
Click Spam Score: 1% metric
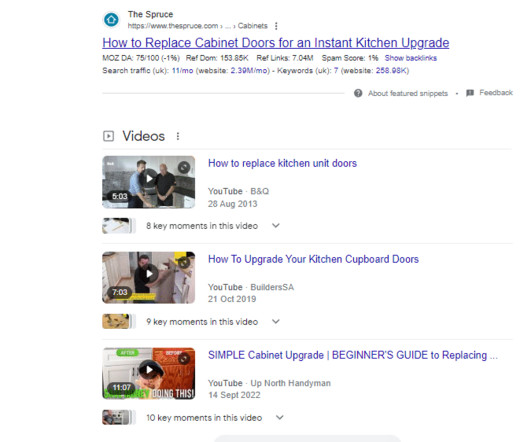(350, 58)
